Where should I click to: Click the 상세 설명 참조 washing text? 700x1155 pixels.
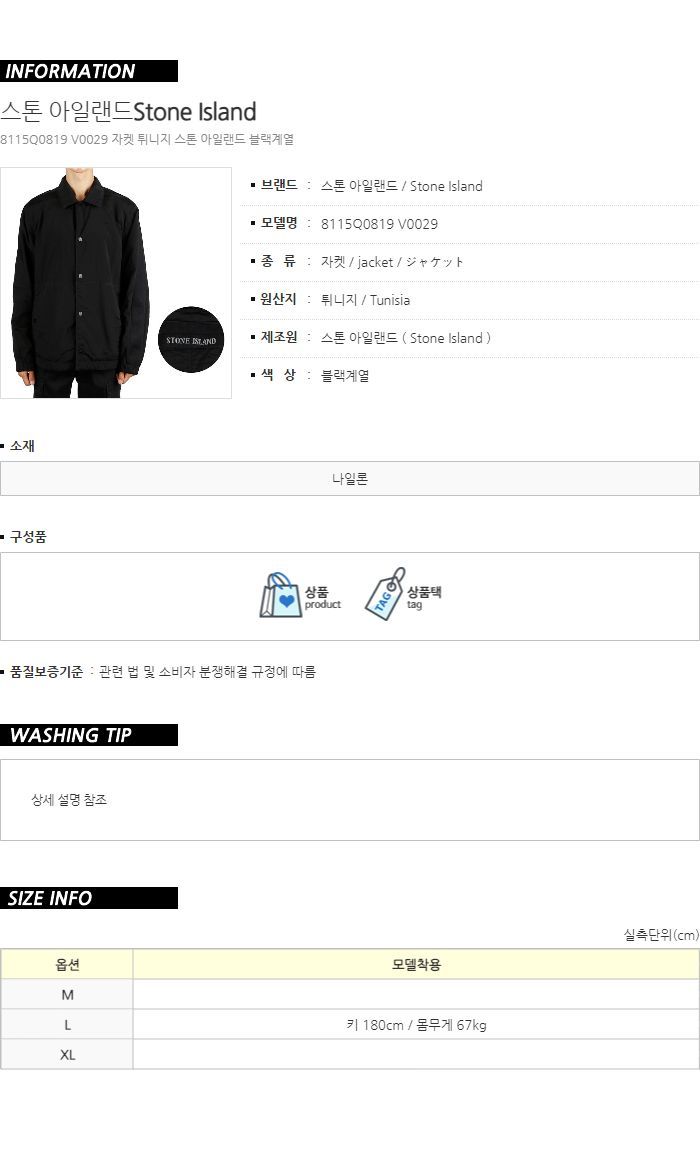69,799
